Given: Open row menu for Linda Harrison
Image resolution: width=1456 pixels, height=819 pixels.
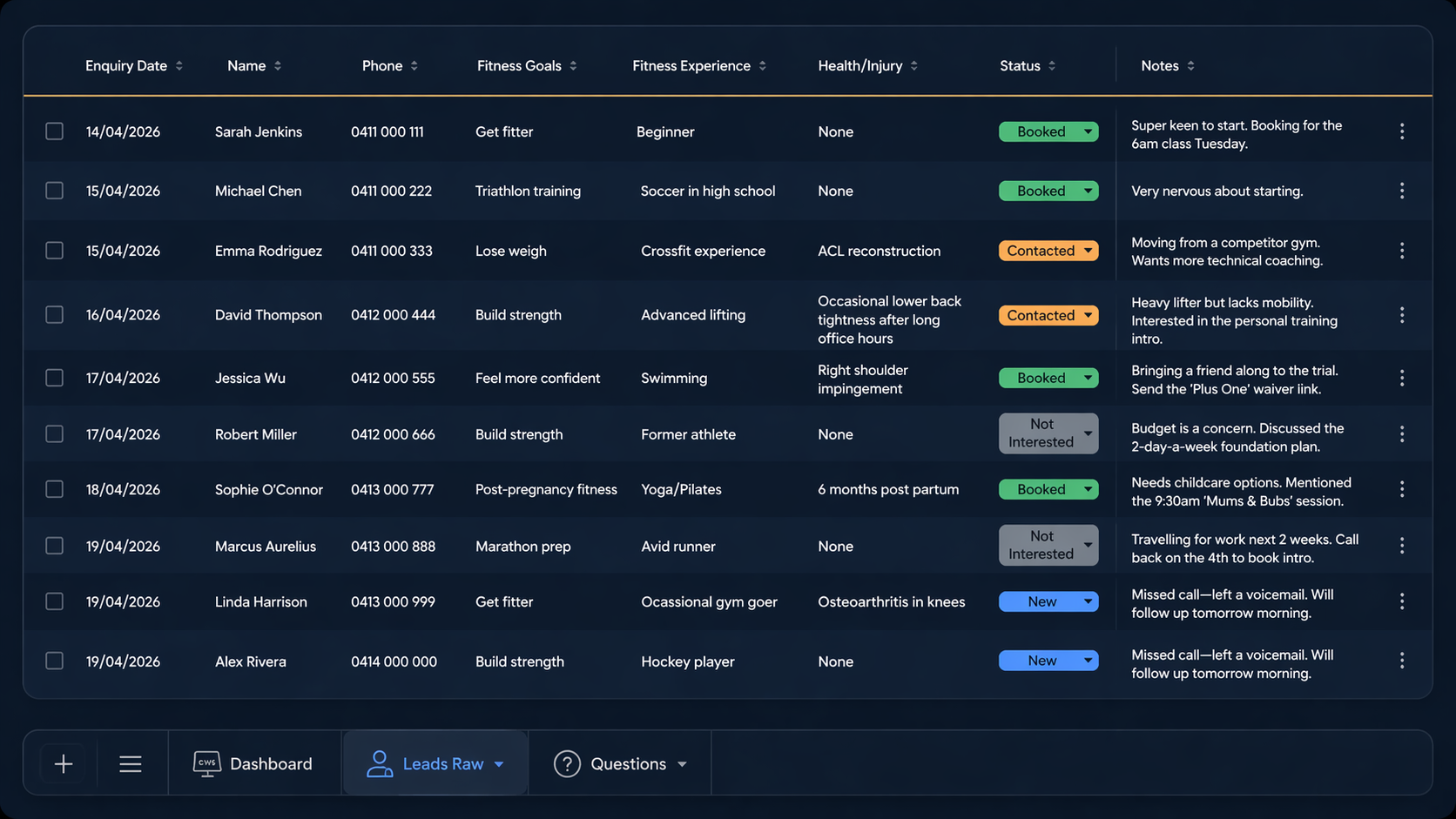Looking at the screenshot, I should click(1401, 601).
